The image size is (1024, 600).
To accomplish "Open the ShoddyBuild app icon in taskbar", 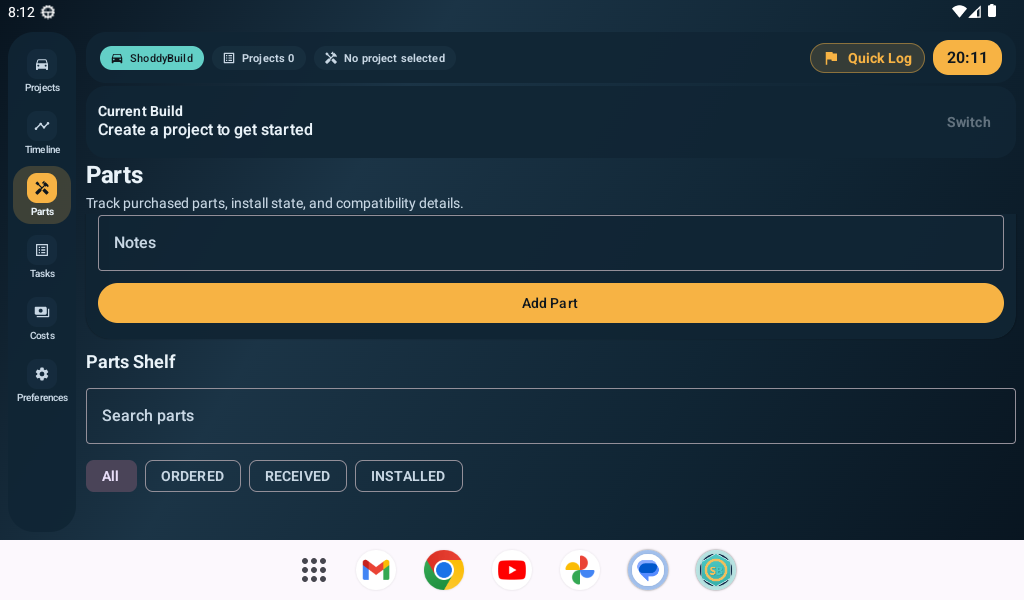I will [716, 570].
